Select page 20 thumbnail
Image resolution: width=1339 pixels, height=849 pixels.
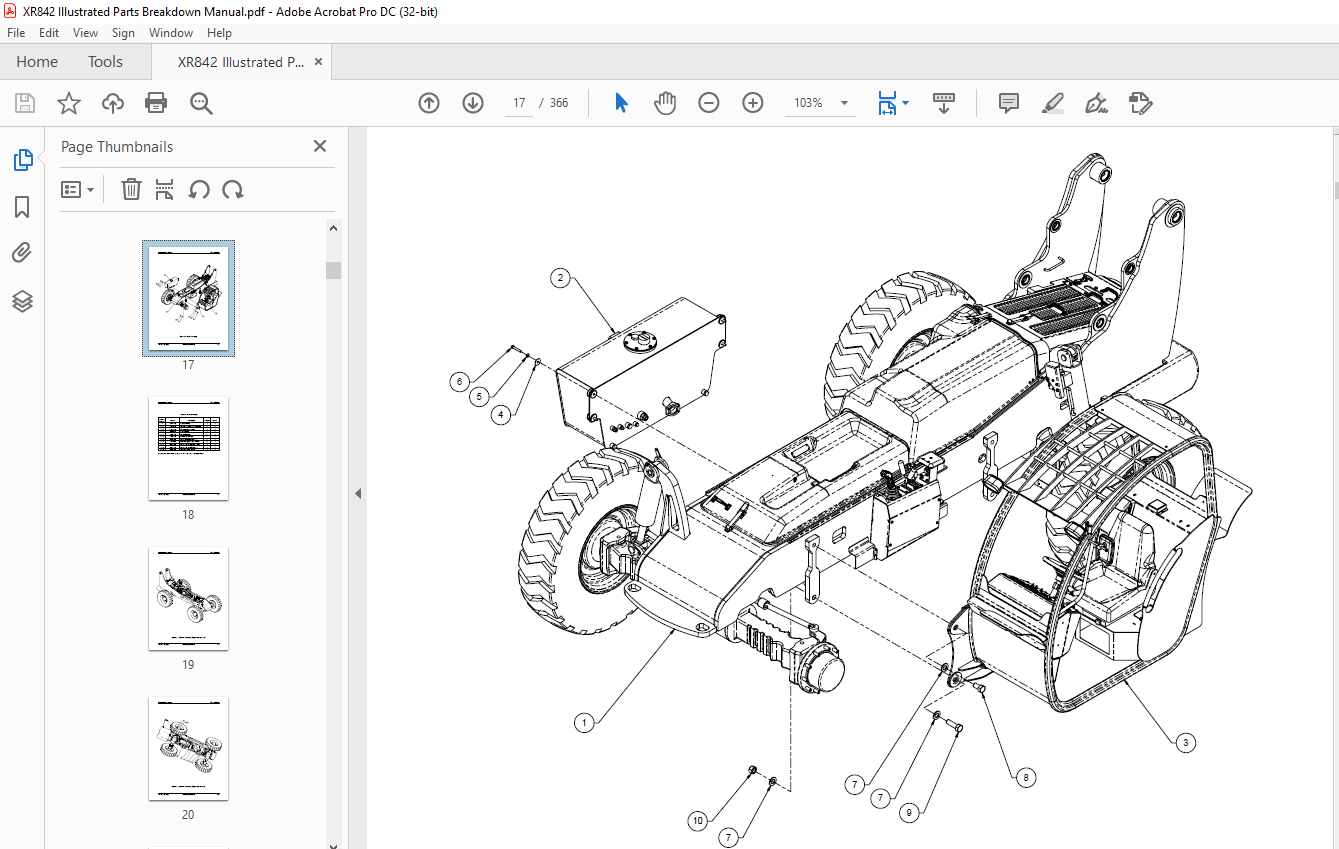188,748
